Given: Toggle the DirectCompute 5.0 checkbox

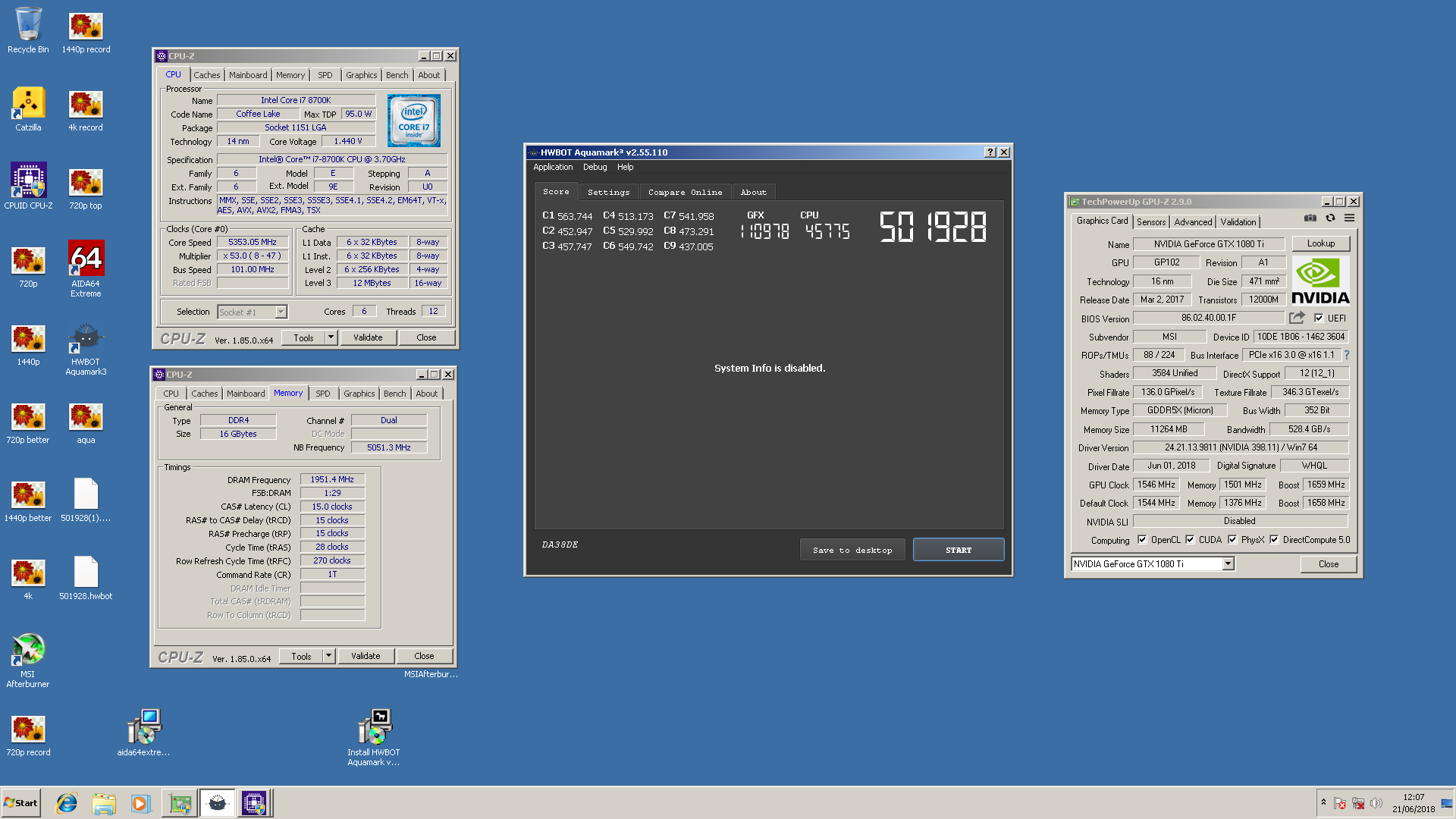Looking at the screenshot, I should pyautogui.click(x=1274, y=540).
